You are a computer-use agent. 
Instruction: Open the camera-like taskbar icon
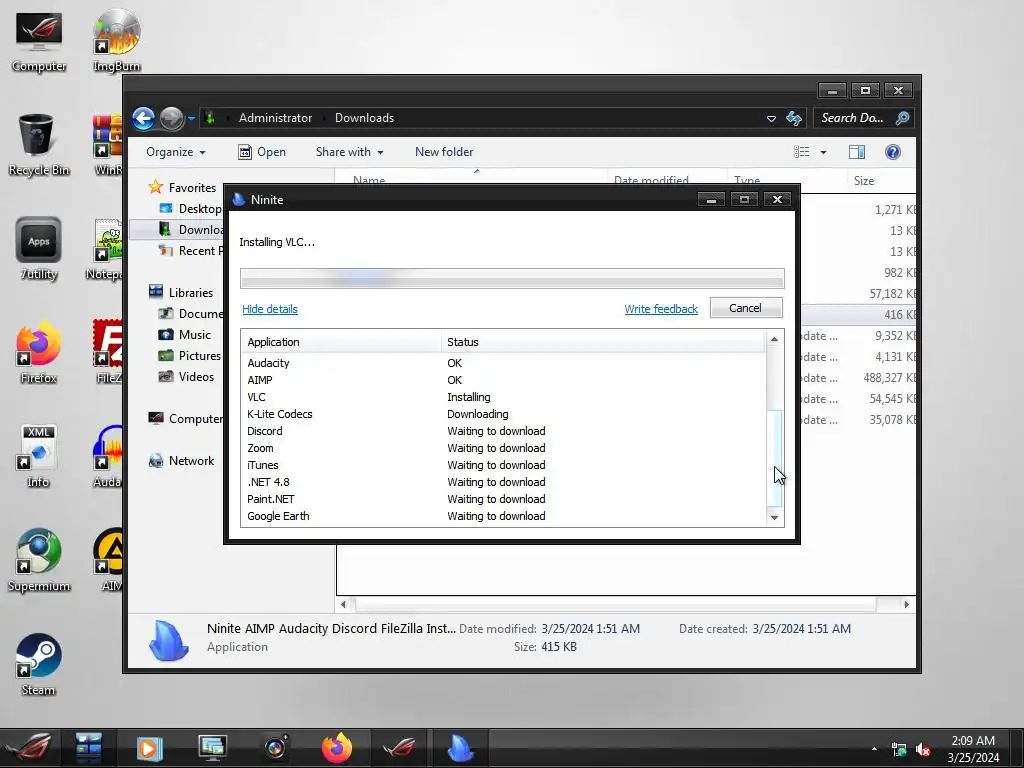point(275,748)
